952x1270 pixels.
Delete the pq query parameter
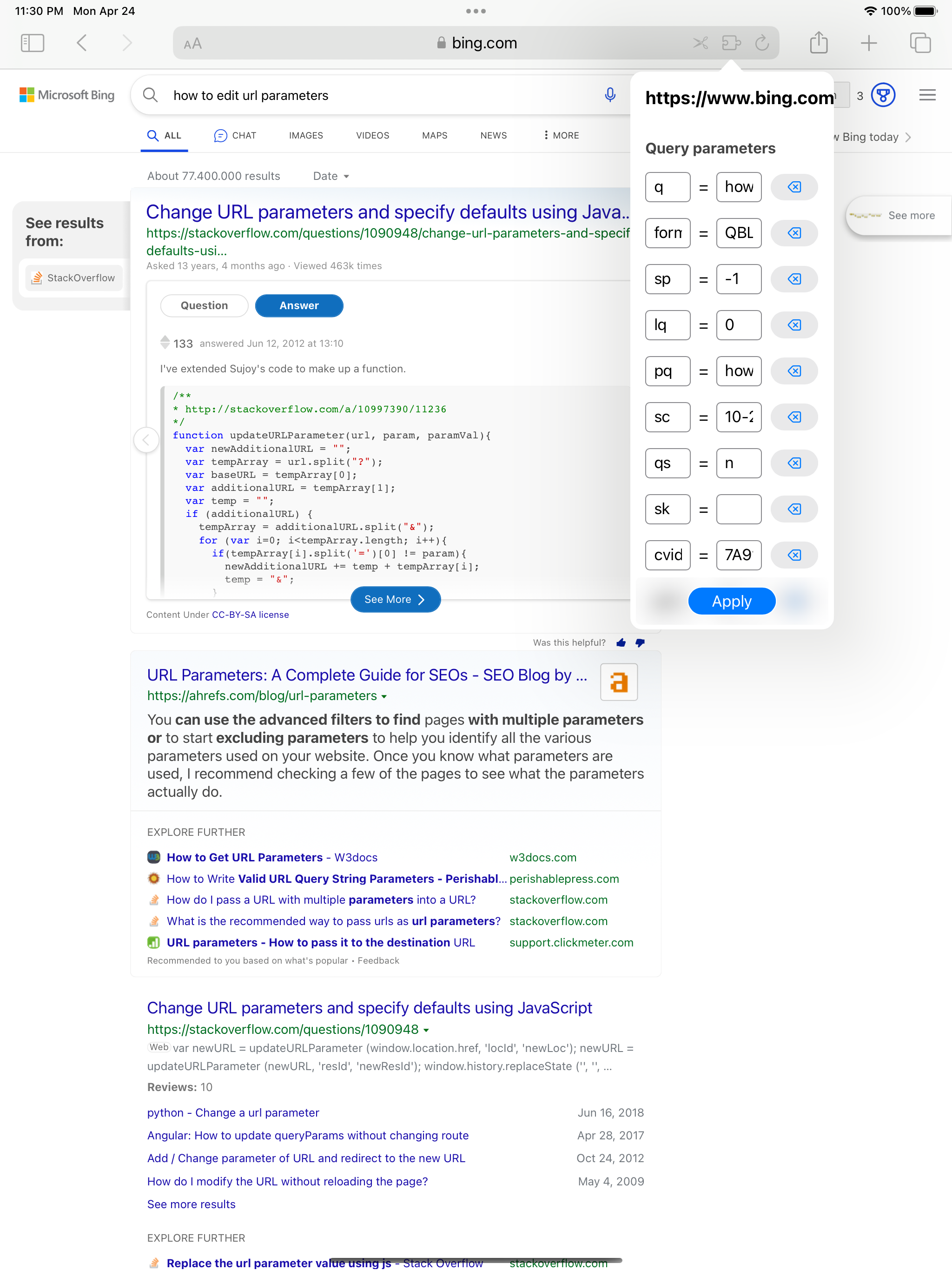(x=794, y=371)
